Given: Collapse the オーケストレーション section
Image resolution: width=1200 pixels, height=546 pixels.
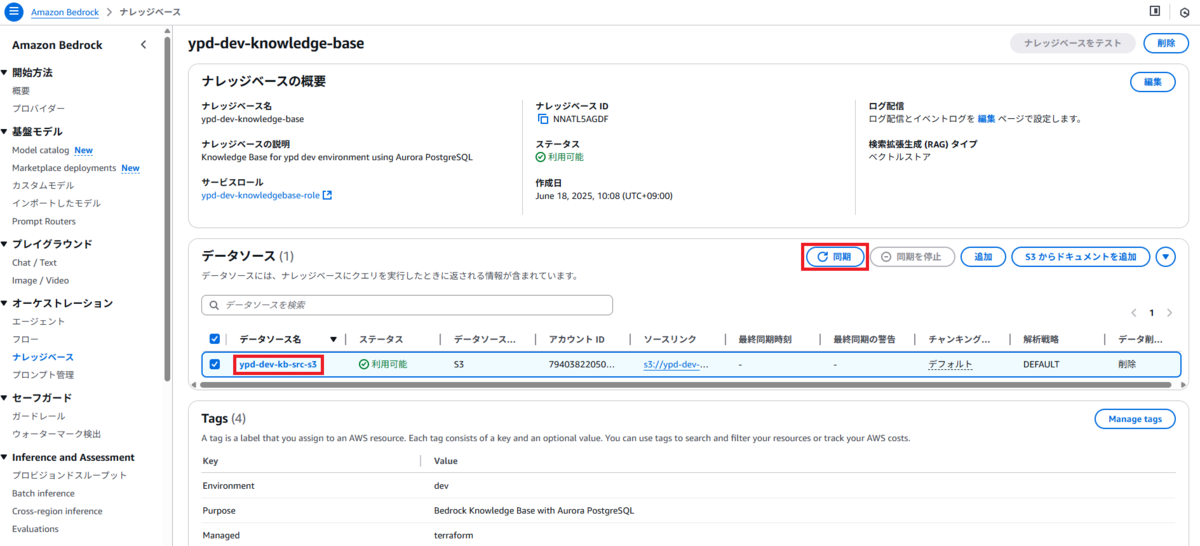Looking at the screenshot, I should pyautogui.click(x=4, y=303).
